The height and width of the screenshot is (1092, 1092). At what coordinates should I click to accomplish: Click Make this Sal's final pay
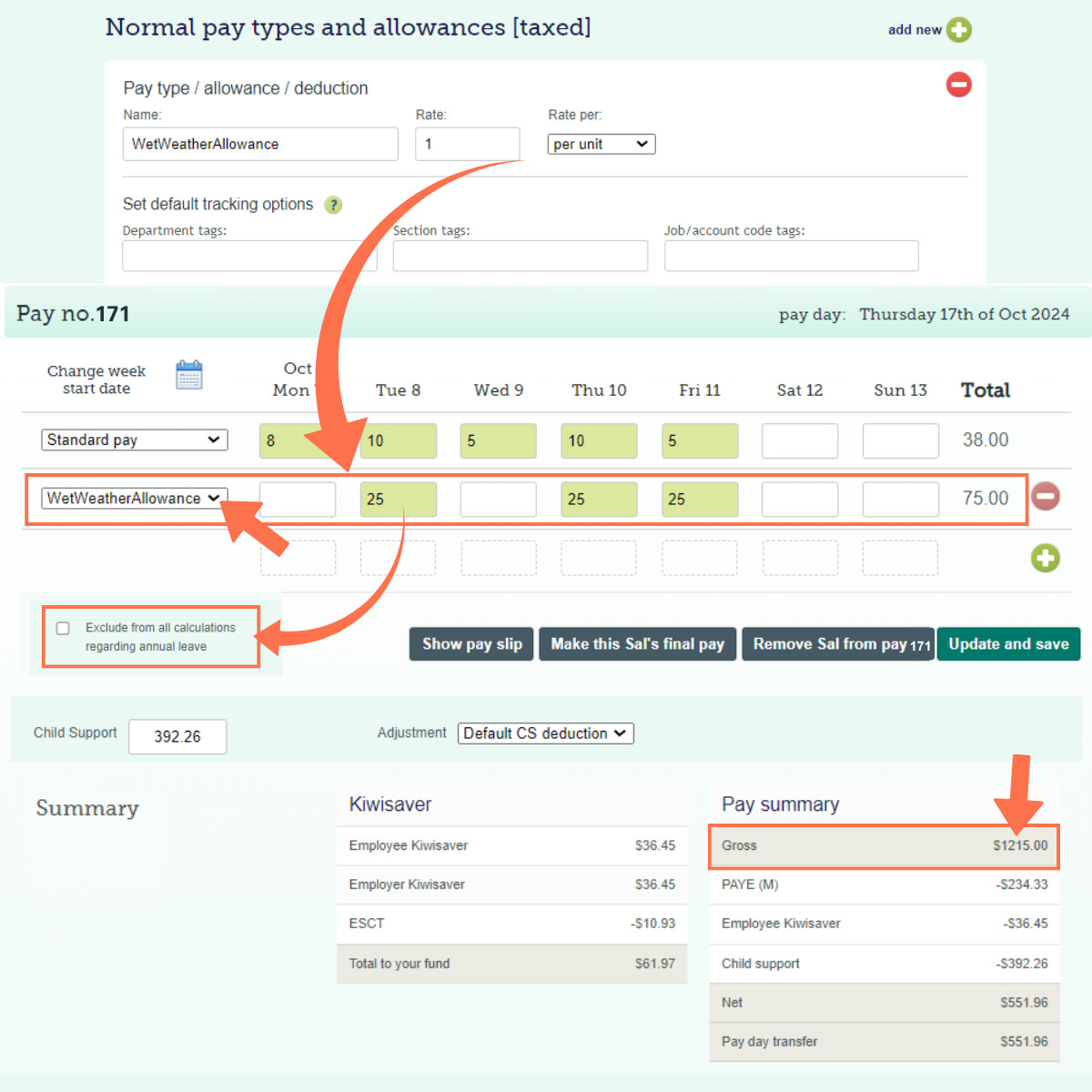click(637, 643)
